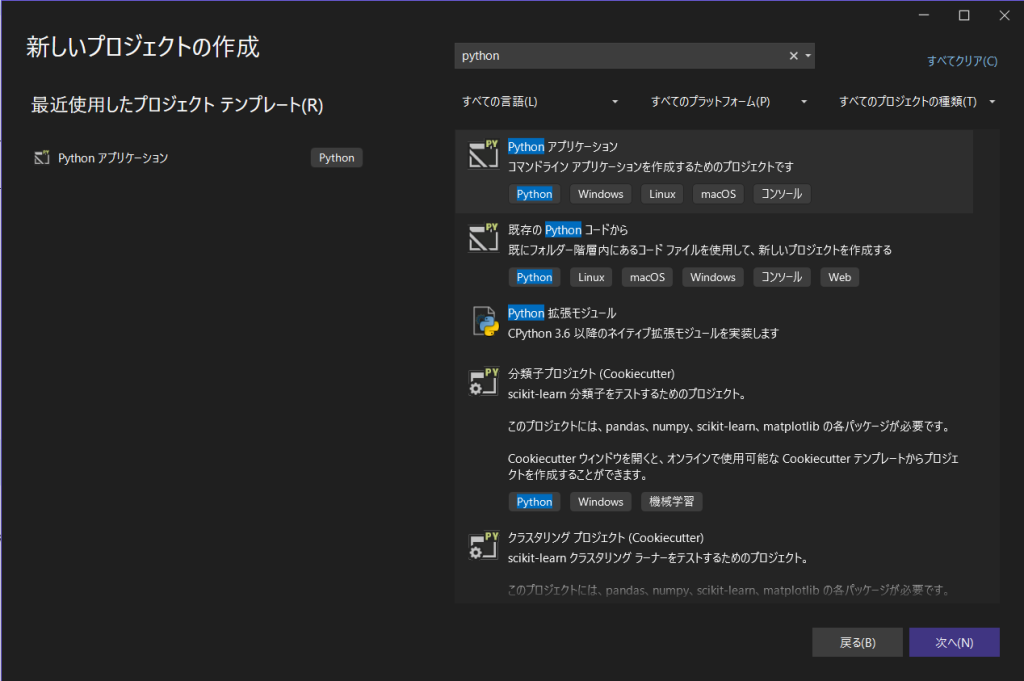
Task: Maximize the dialog window
Action: click(964, 15)
